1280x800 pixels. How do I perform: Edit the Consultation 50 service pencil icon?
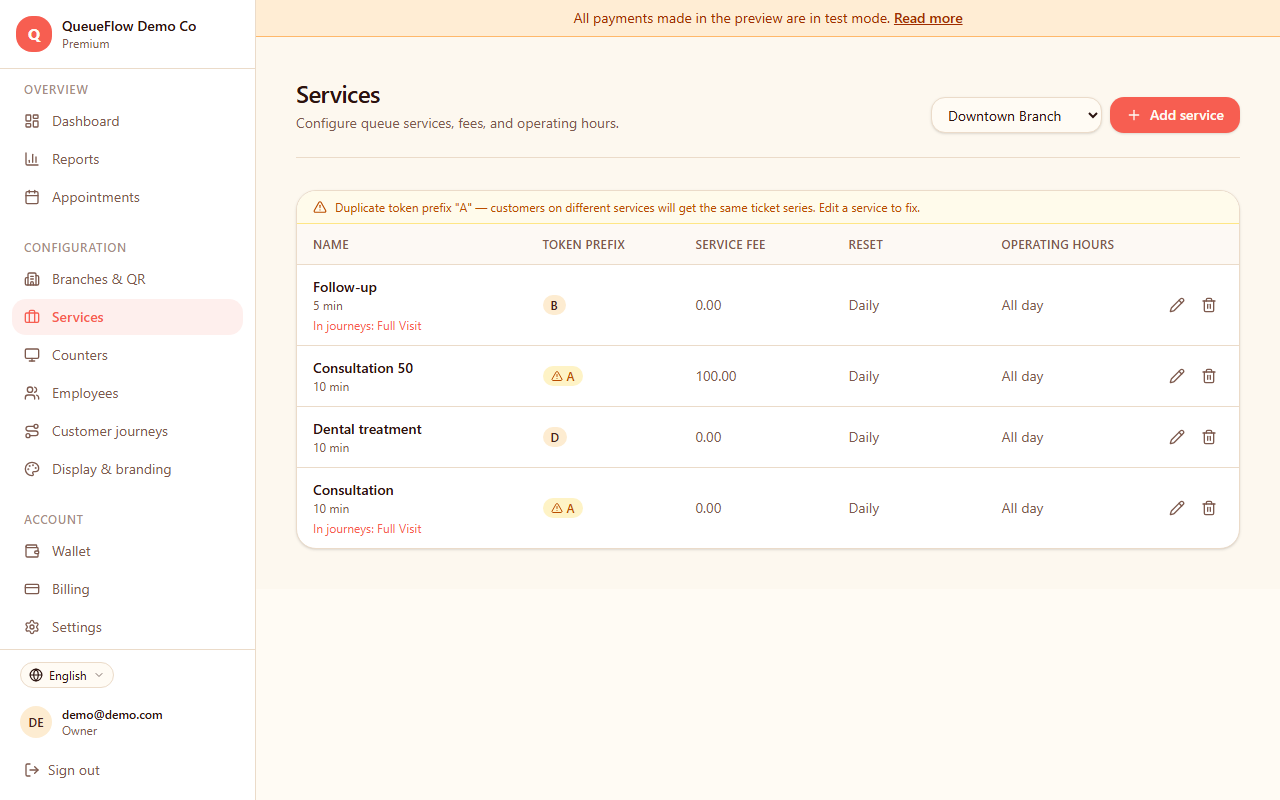pos(1177,376)
